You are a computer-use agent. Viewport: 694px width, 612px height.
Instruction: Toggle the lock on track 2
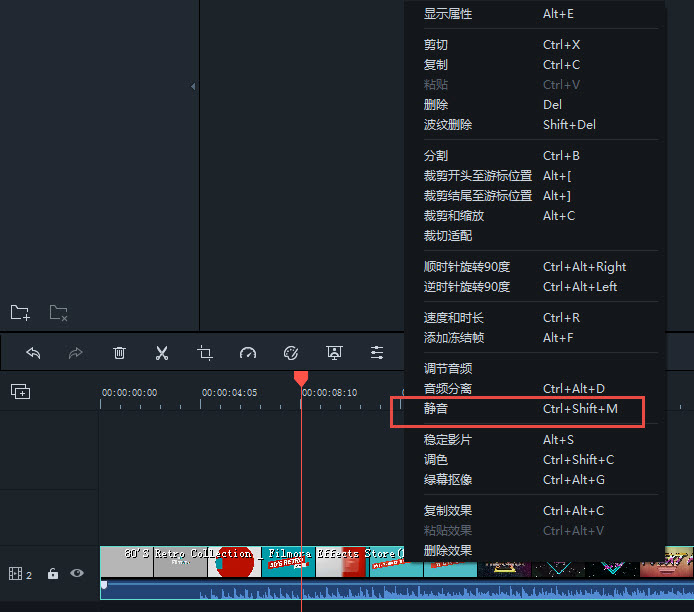pos(53,574)
